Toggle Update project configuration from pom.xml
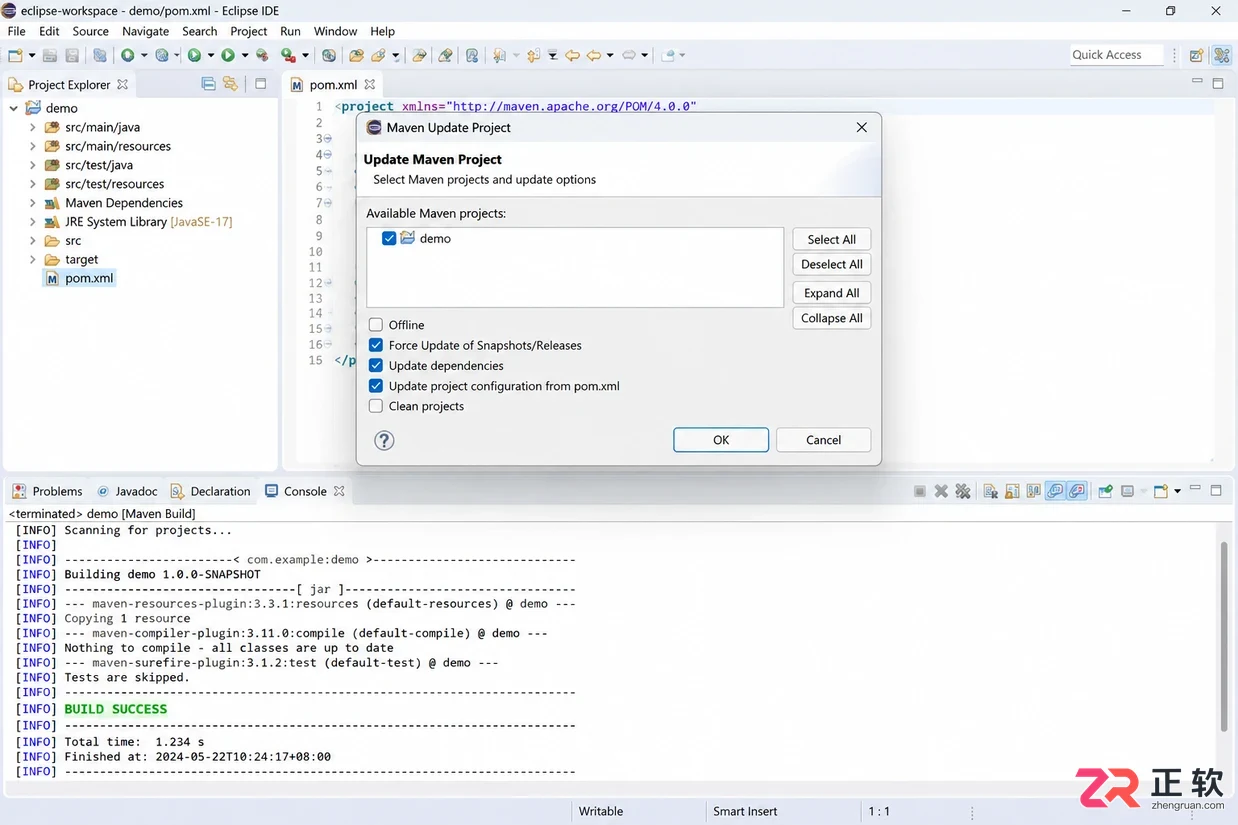 [x=376, y=386]
